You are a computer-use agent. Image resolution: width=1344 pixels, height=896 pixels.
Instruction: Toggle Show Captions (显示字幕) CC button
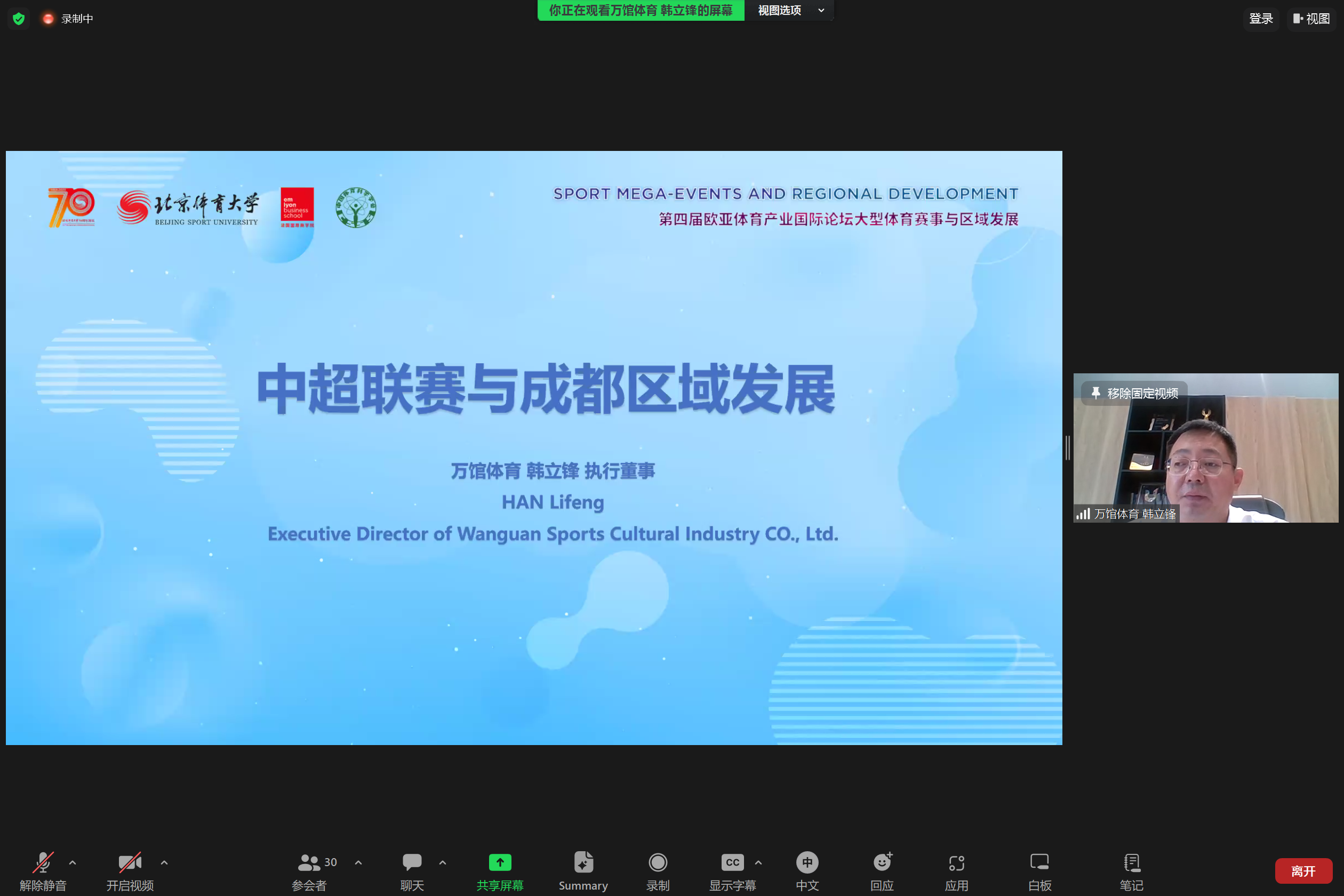[732, 862]
